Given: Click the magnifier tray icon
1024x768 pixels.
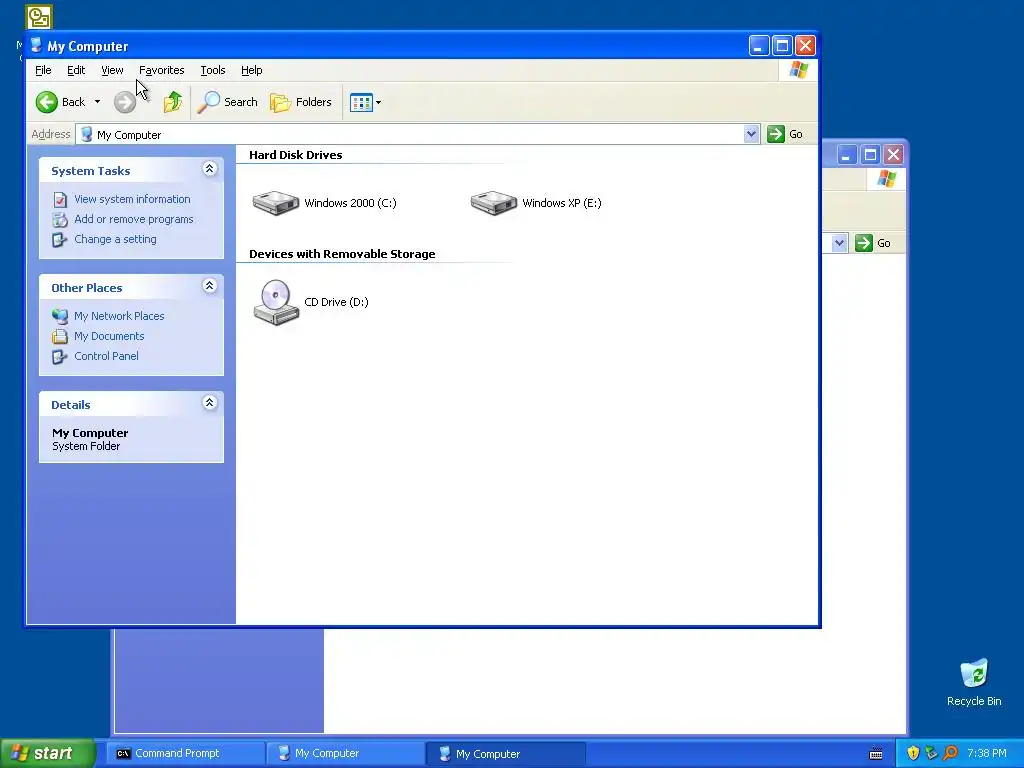Looking at the screenshot, I should (x=950, y=754).
